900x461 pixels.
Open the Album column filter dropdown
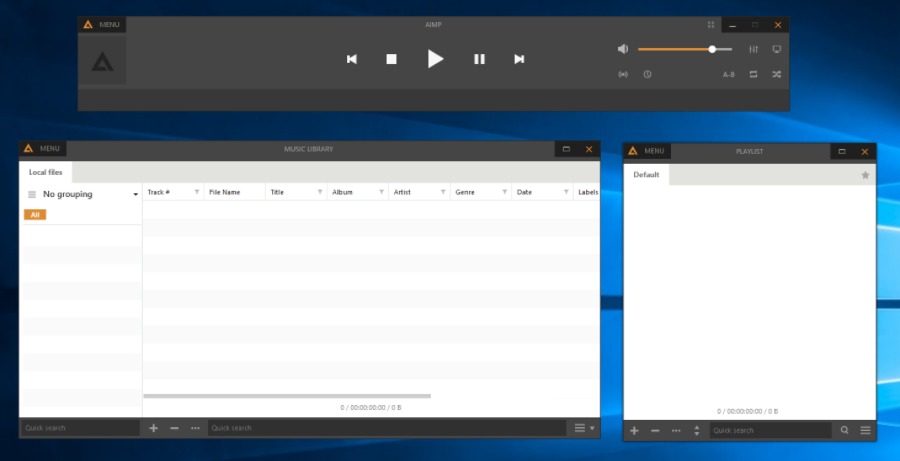381,192
